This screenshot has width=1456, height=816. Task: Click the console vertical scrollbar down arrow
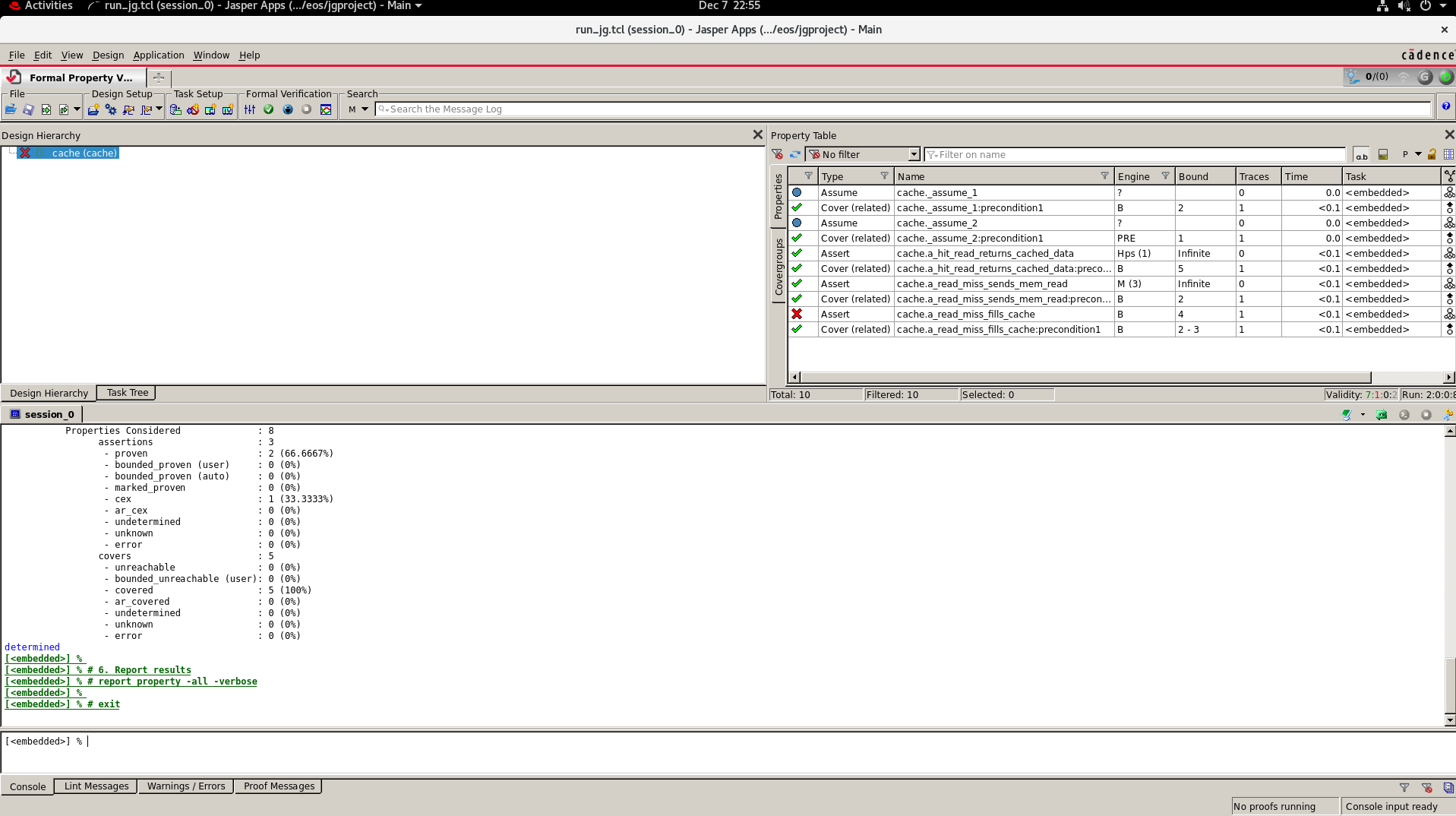(1450, 720)
